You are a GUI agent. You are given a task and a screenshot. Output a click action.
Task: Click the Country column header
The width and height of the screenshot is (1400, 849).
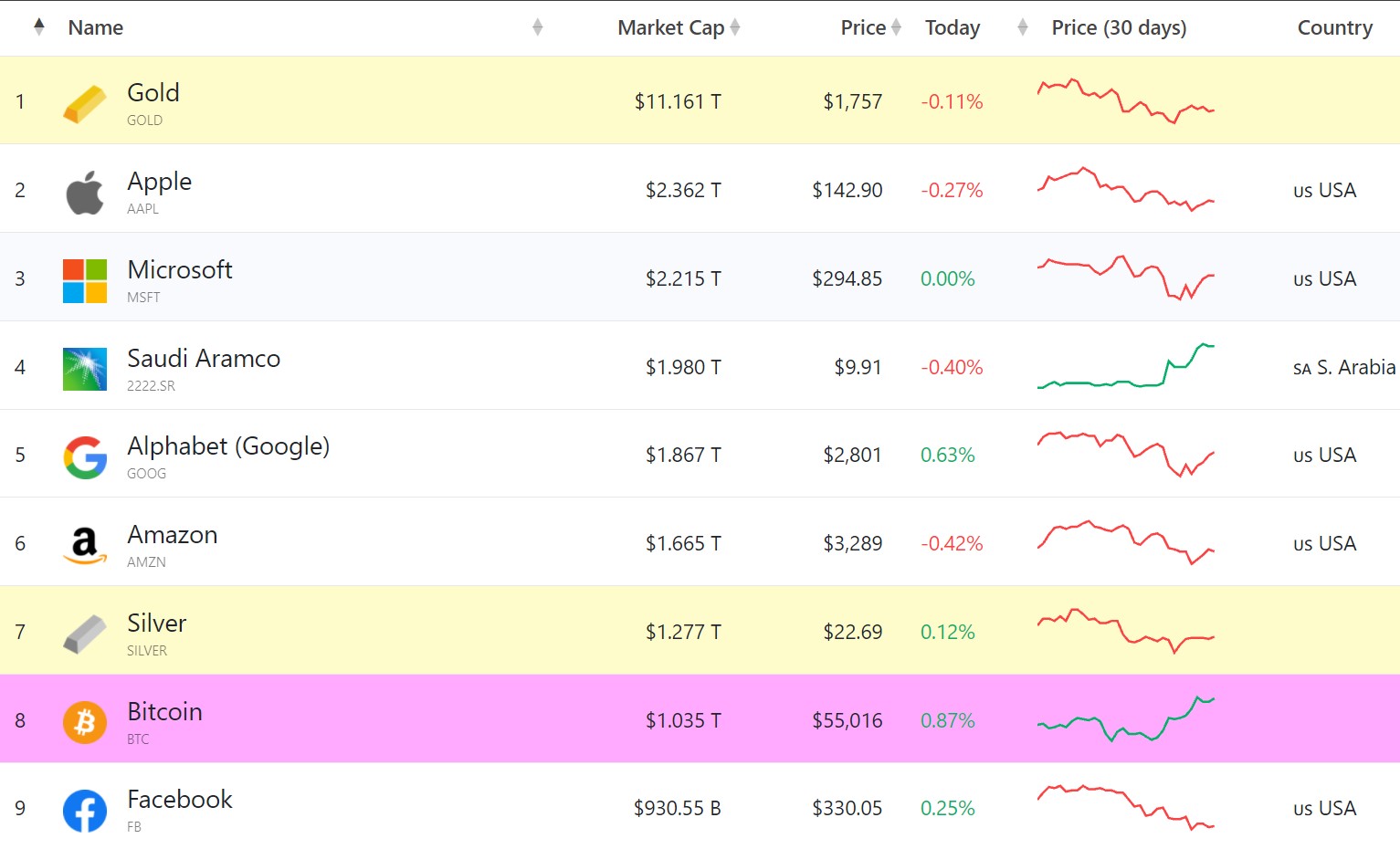point(1335,27)
